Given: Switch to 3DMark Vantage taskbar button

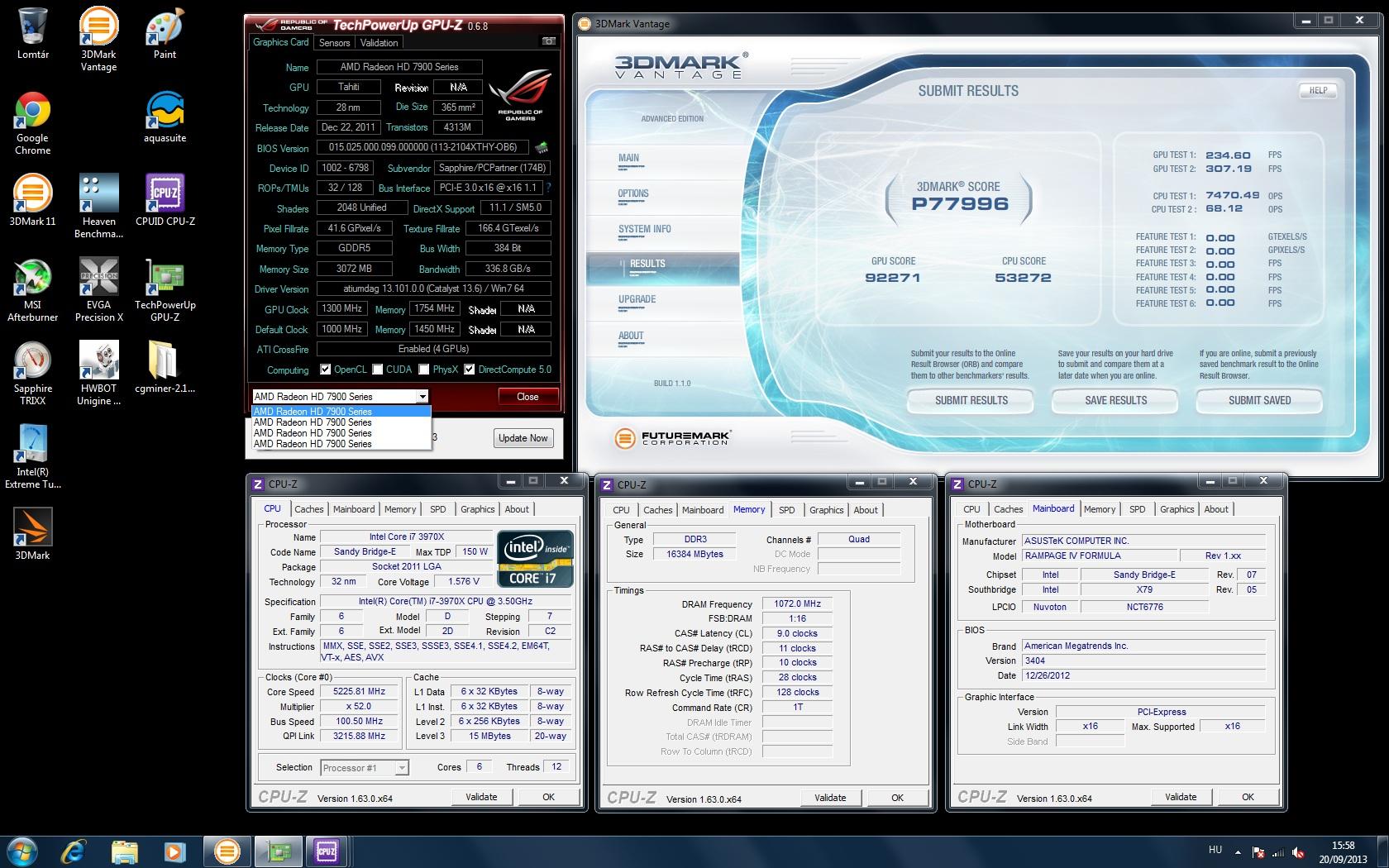Looking at the screenshot, I should click(227, 851).
